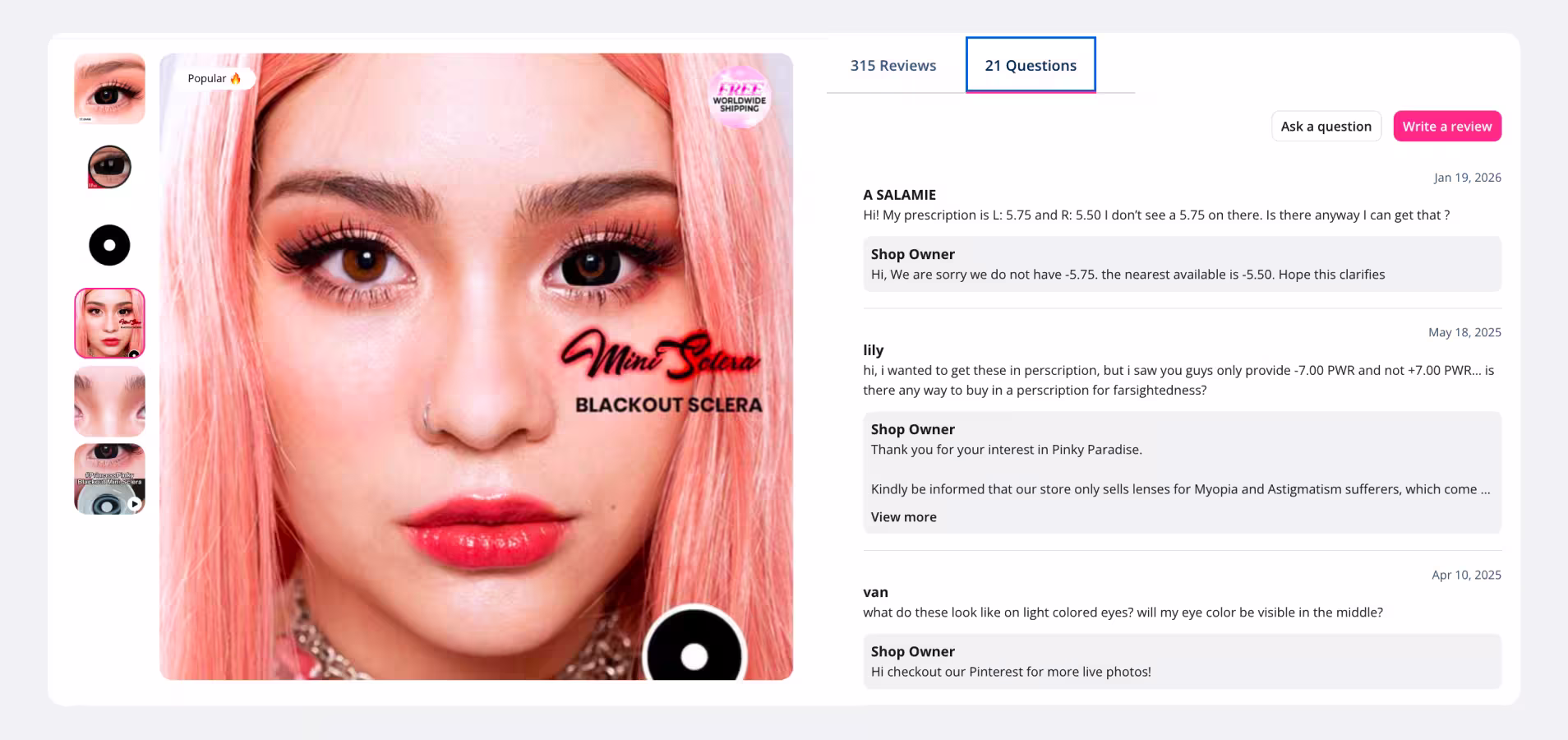Click the Write a review button
This screenshot has width=1568, height=740.
pos(1447,126)
